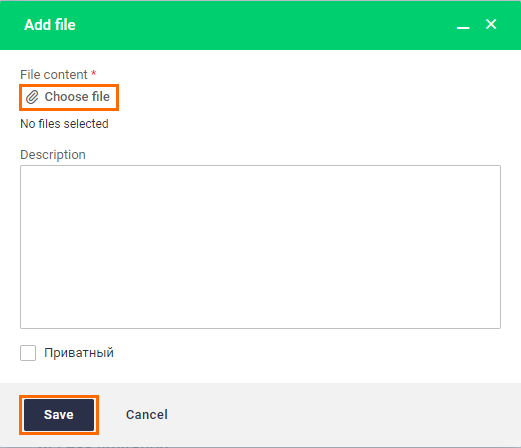The width and height of the screenshot is (521, 448).
Task: Minimize the Add file dialog
Action: 463,25
